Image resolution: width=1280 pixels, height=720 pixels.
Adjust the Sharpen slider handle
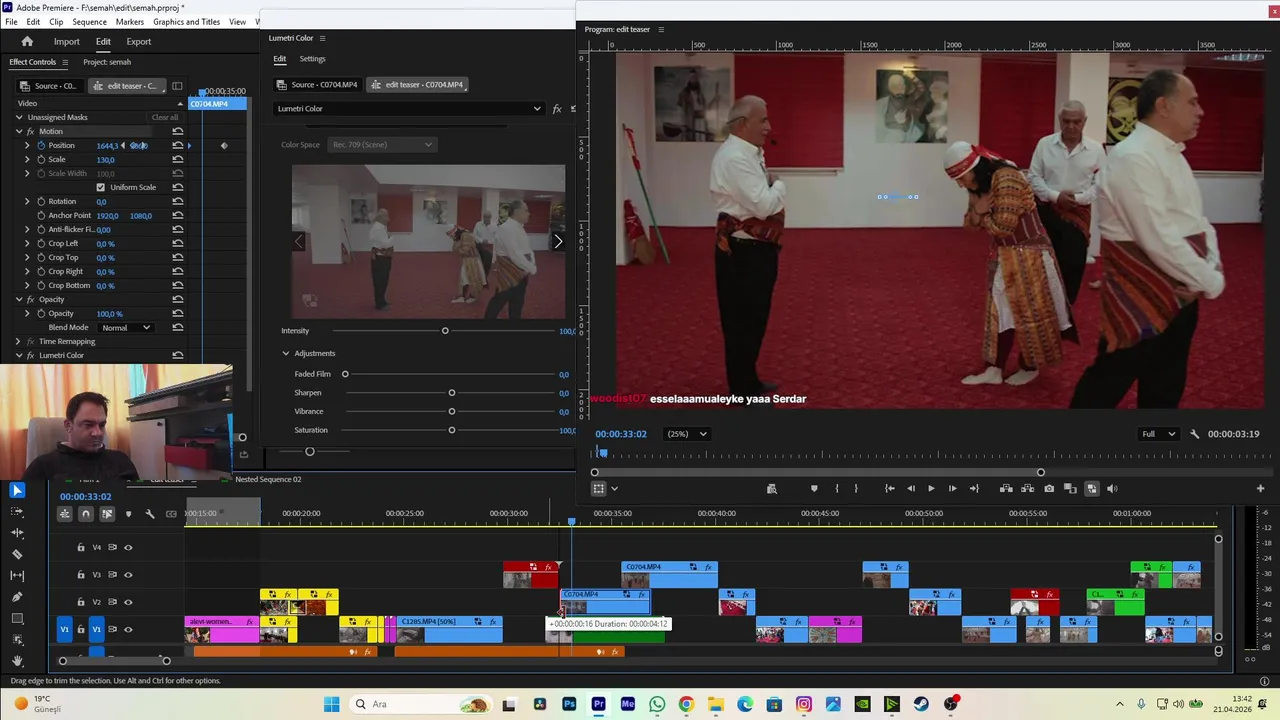[x=452, y=393]
